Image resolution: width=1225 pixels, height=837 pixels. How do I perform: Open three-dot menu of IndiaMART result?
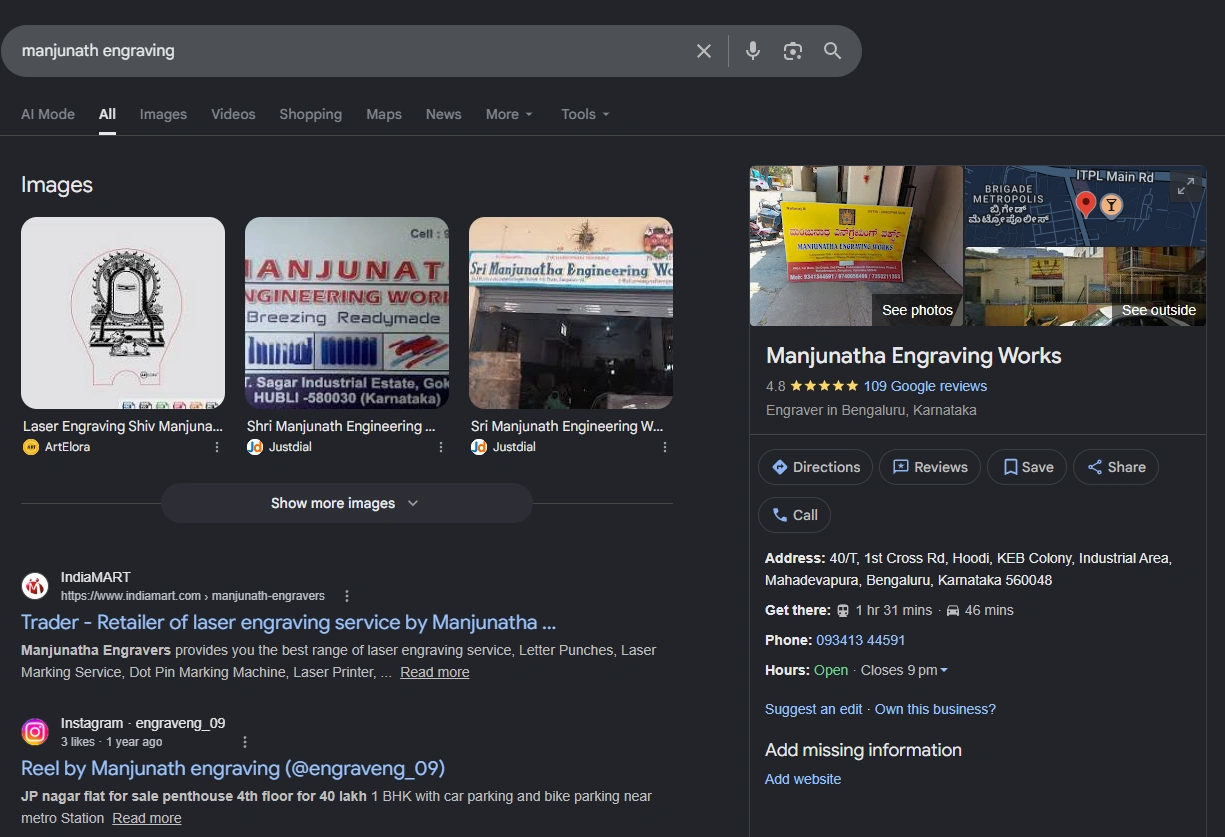[347, 596]
